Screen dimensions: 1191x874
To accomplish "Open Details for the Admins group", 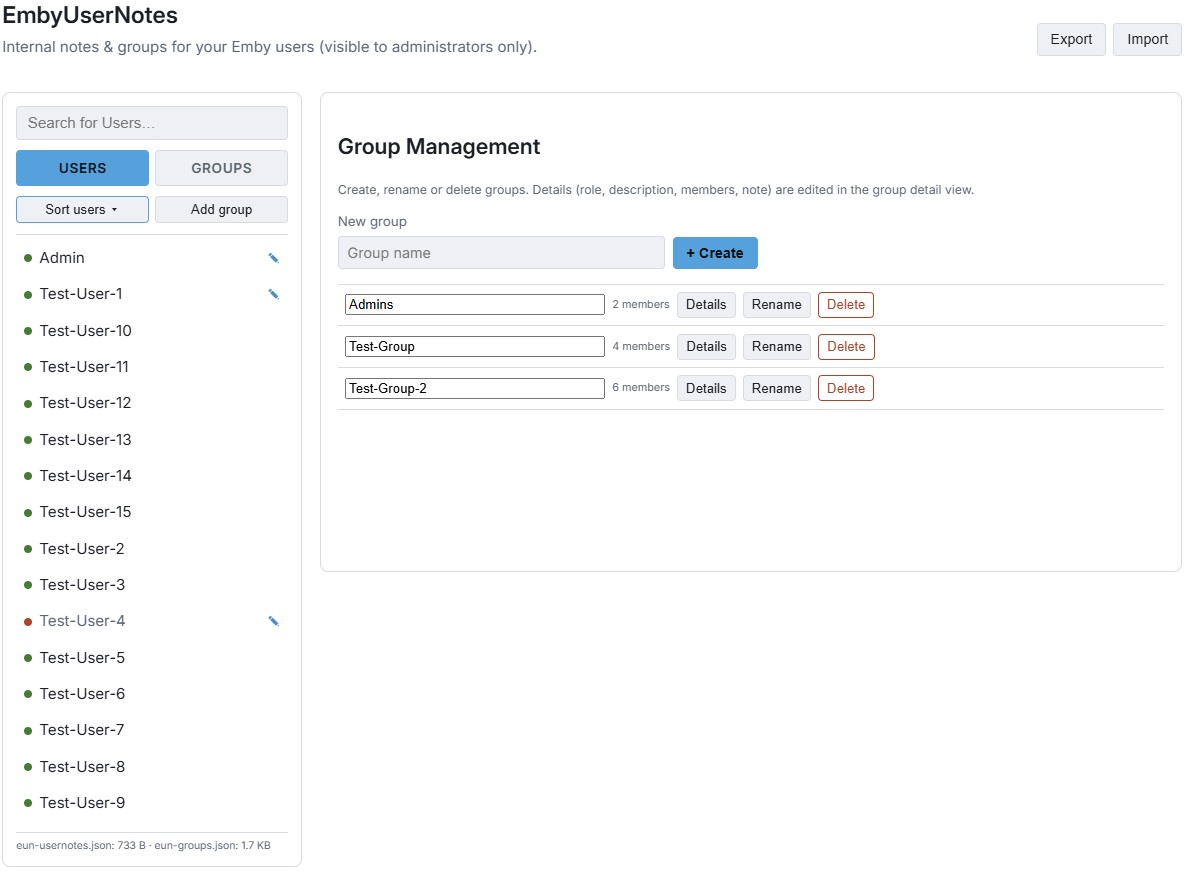I will pos(706,304).
